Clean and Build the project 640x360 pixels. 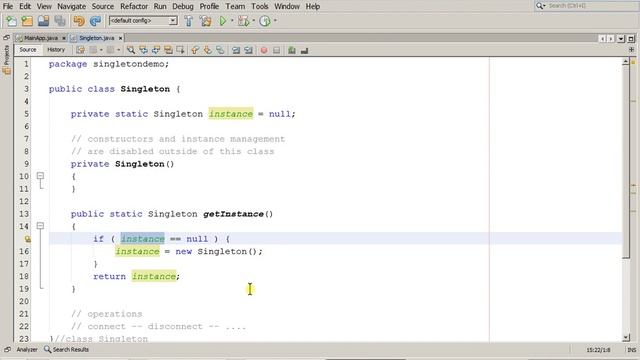(205, 21)
